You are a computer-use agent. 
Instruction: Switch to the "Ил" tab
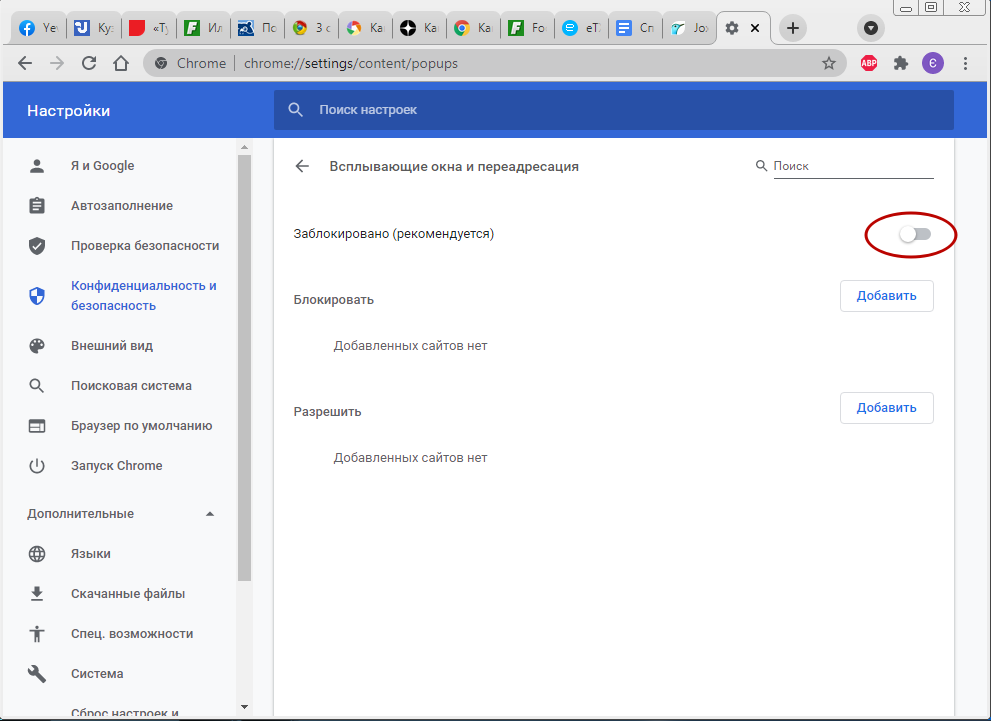(203, 28)
